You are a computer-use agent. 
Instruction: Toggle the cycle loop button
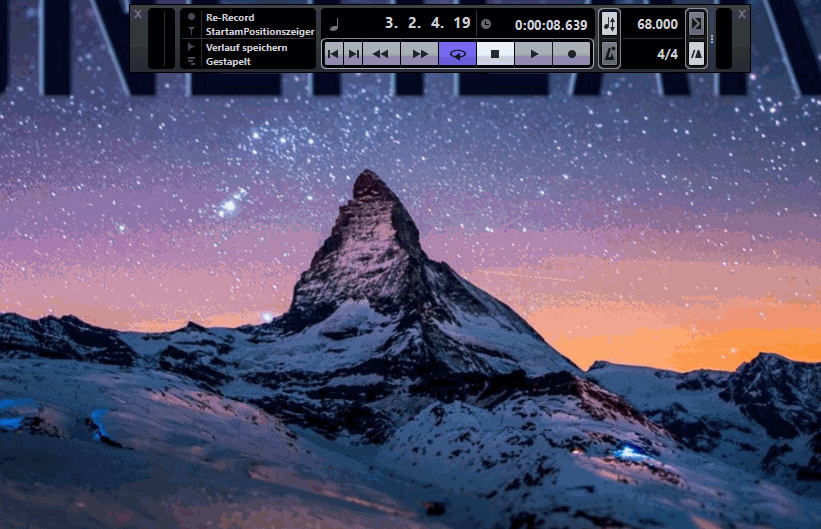point(458,54)
